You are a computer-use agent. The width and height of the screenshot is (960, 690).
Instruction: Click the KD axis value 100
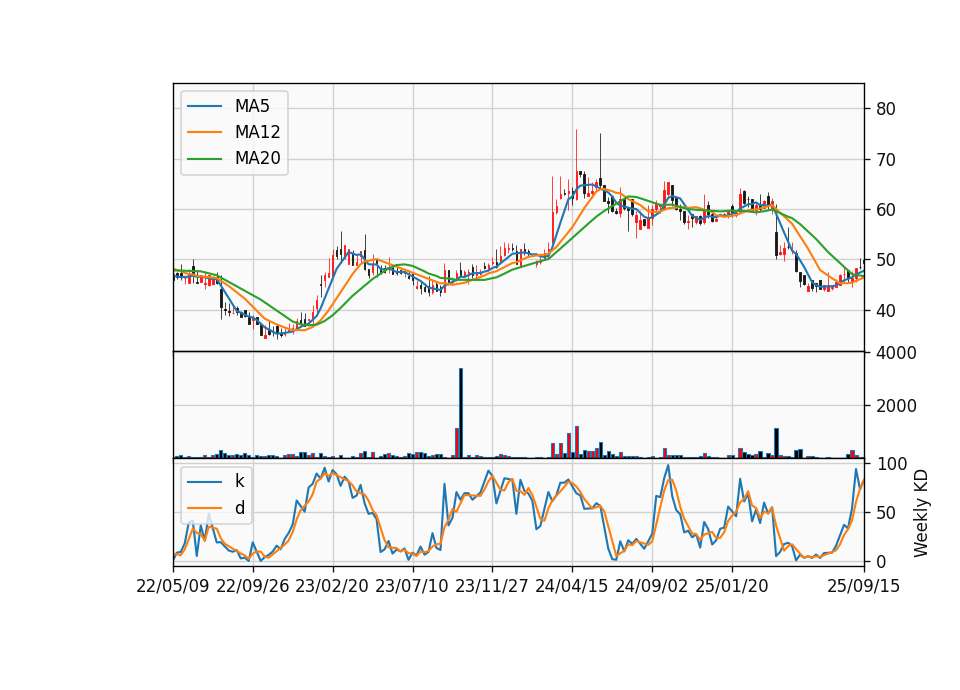891,464
